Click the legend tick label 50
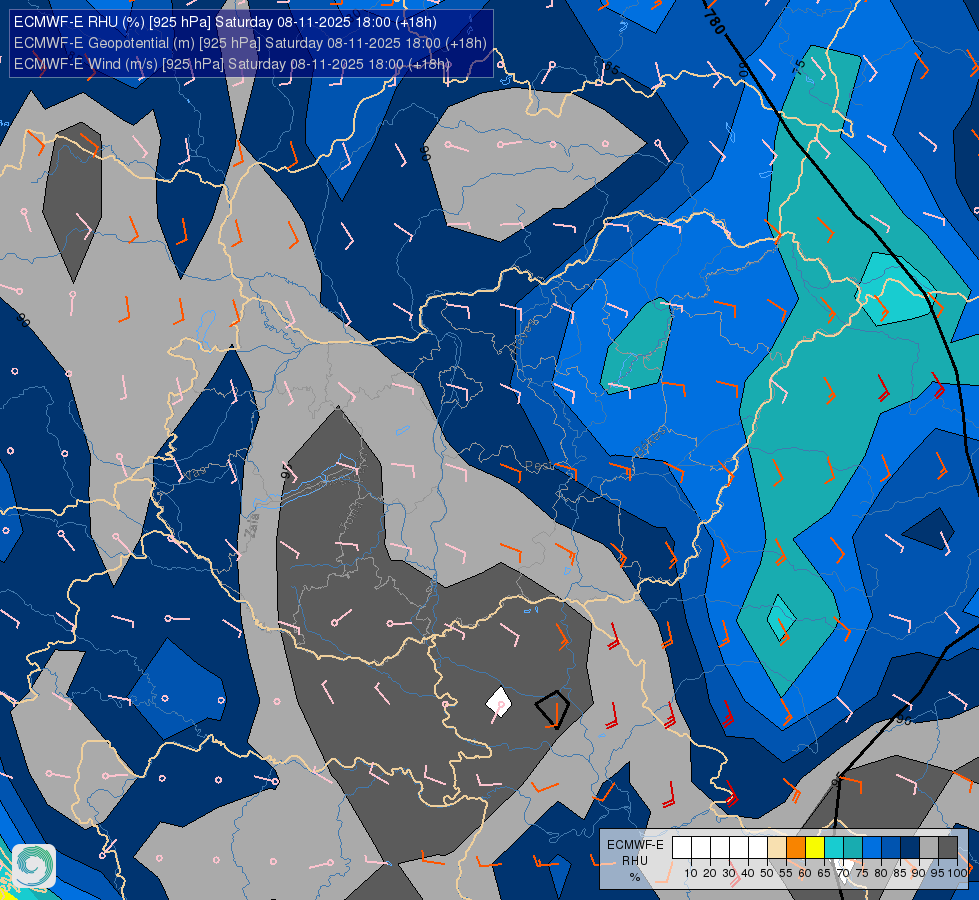979x900 pixels. tap(767, 873)
